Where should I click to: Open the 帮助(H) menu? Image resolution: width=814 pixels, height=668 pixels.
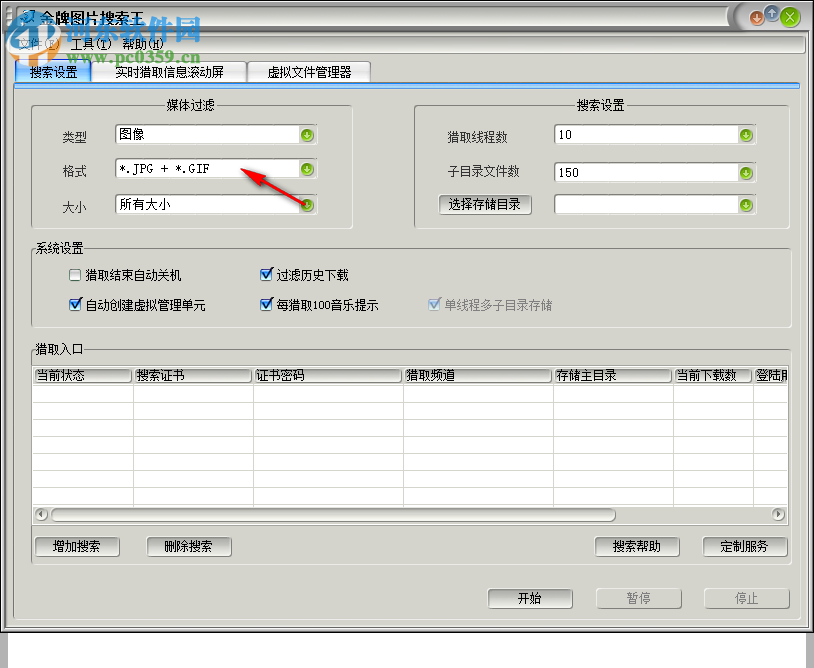coord(143,45)
